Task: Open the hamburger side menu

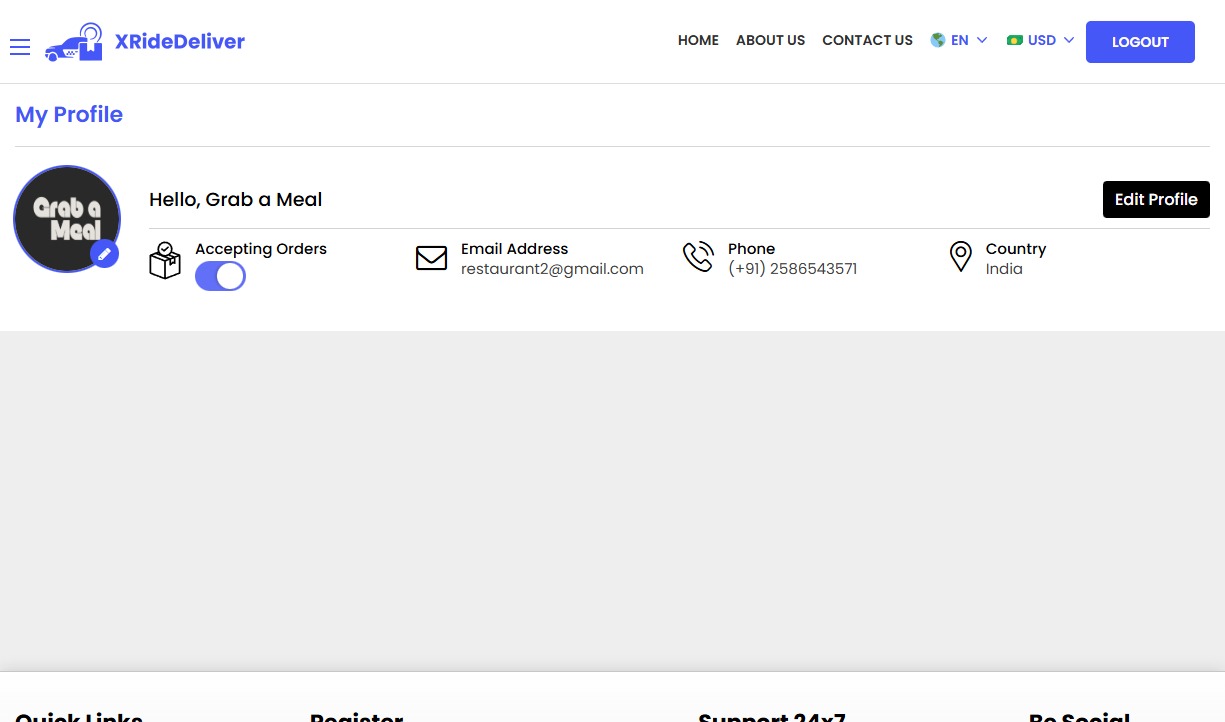Action: click(x=20, y=47)
